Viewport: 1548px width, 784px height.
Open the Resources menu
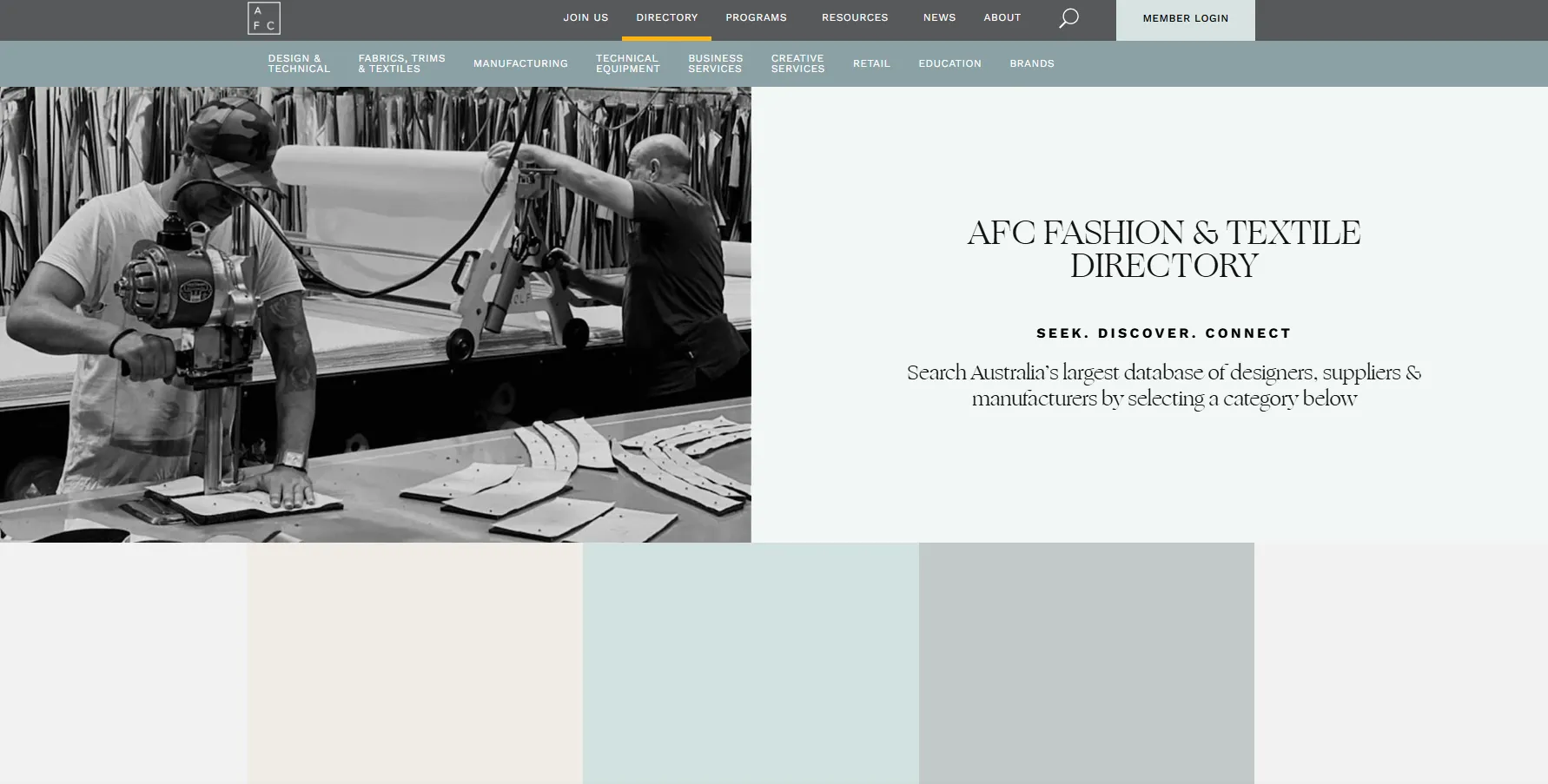[855, 17]
